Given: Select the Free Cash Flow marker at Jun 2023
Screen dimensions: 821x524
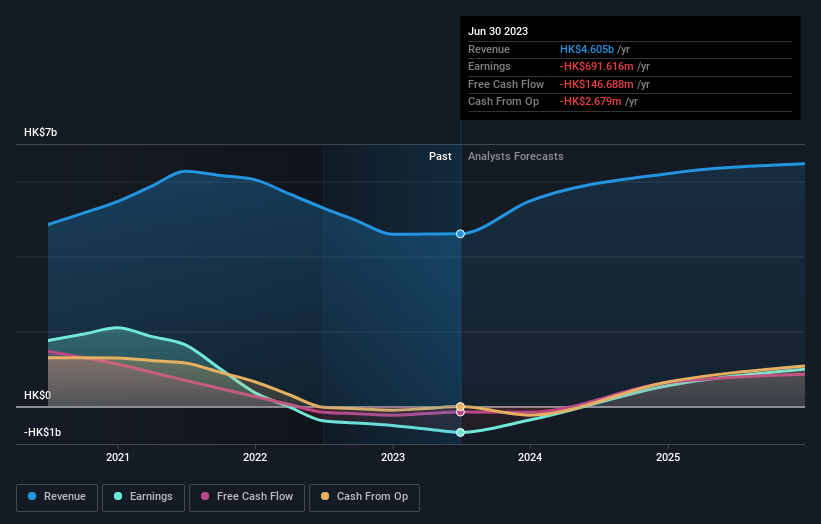Looking at the screenshot, I should pyautogui.click(x=460, y=412).
